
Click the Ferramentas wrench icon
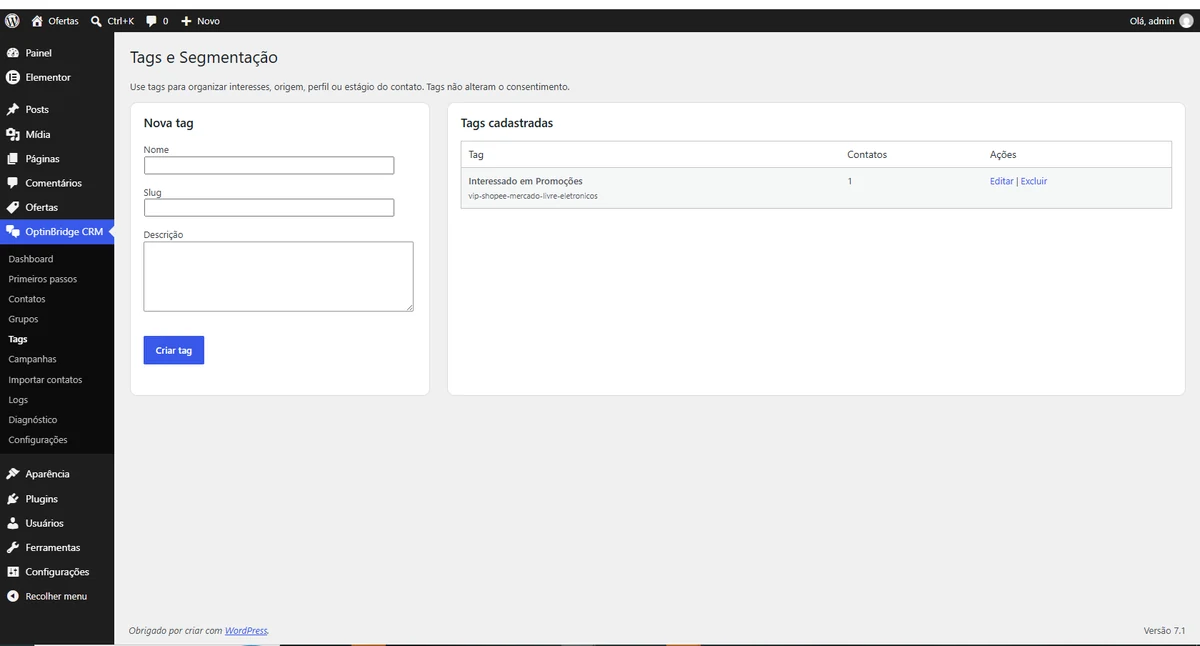coord(13,548)
